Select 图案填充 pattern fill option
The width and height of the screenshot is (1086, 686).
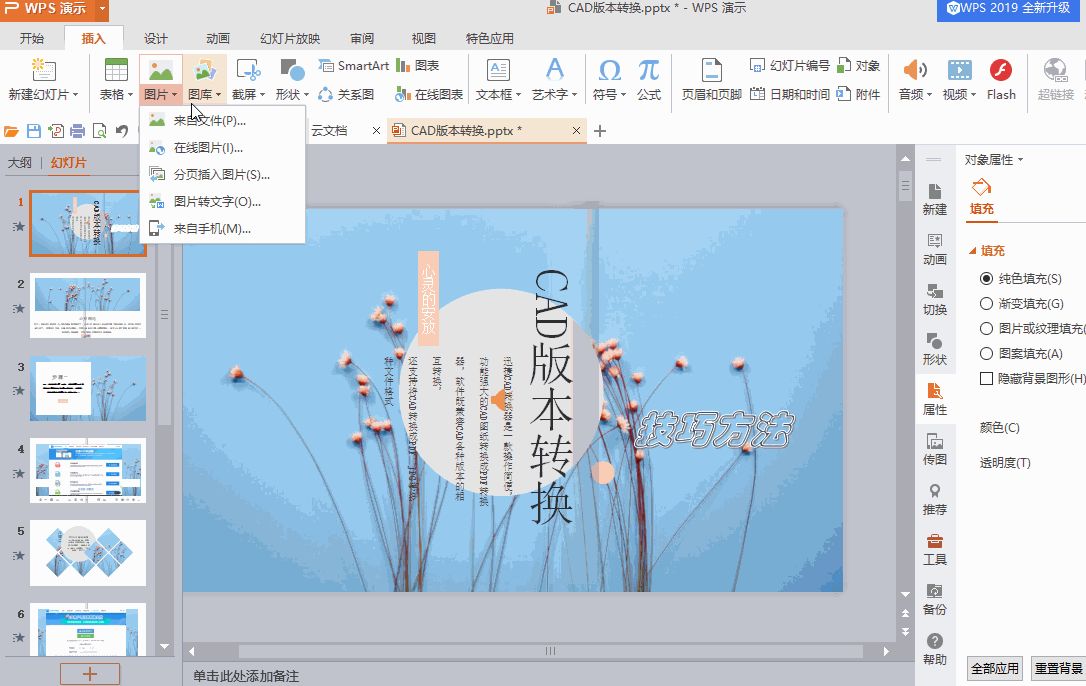click(986, 353)
